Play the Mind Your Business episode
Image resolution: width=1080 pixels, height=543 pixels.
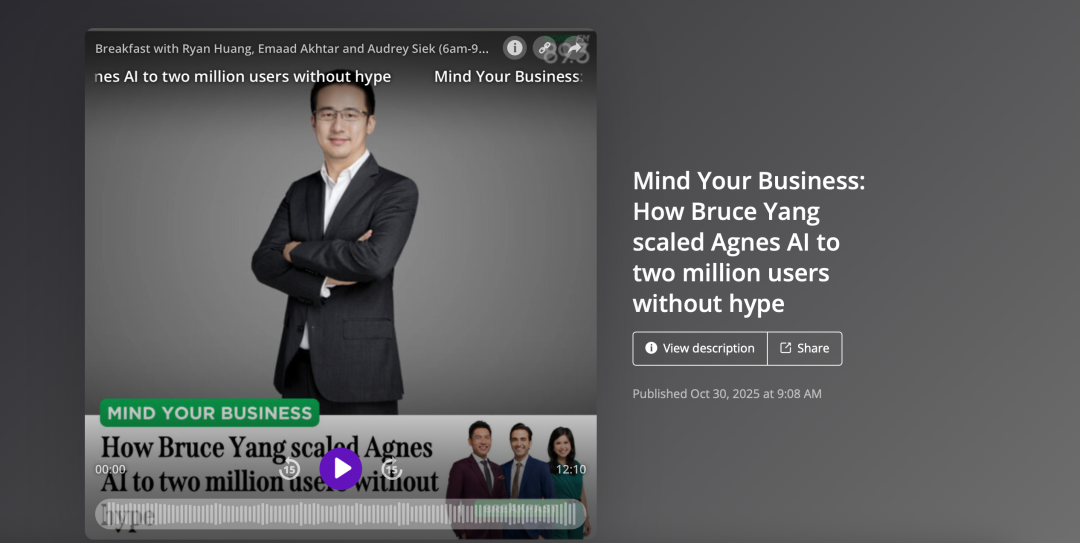(x=340, y=469)
